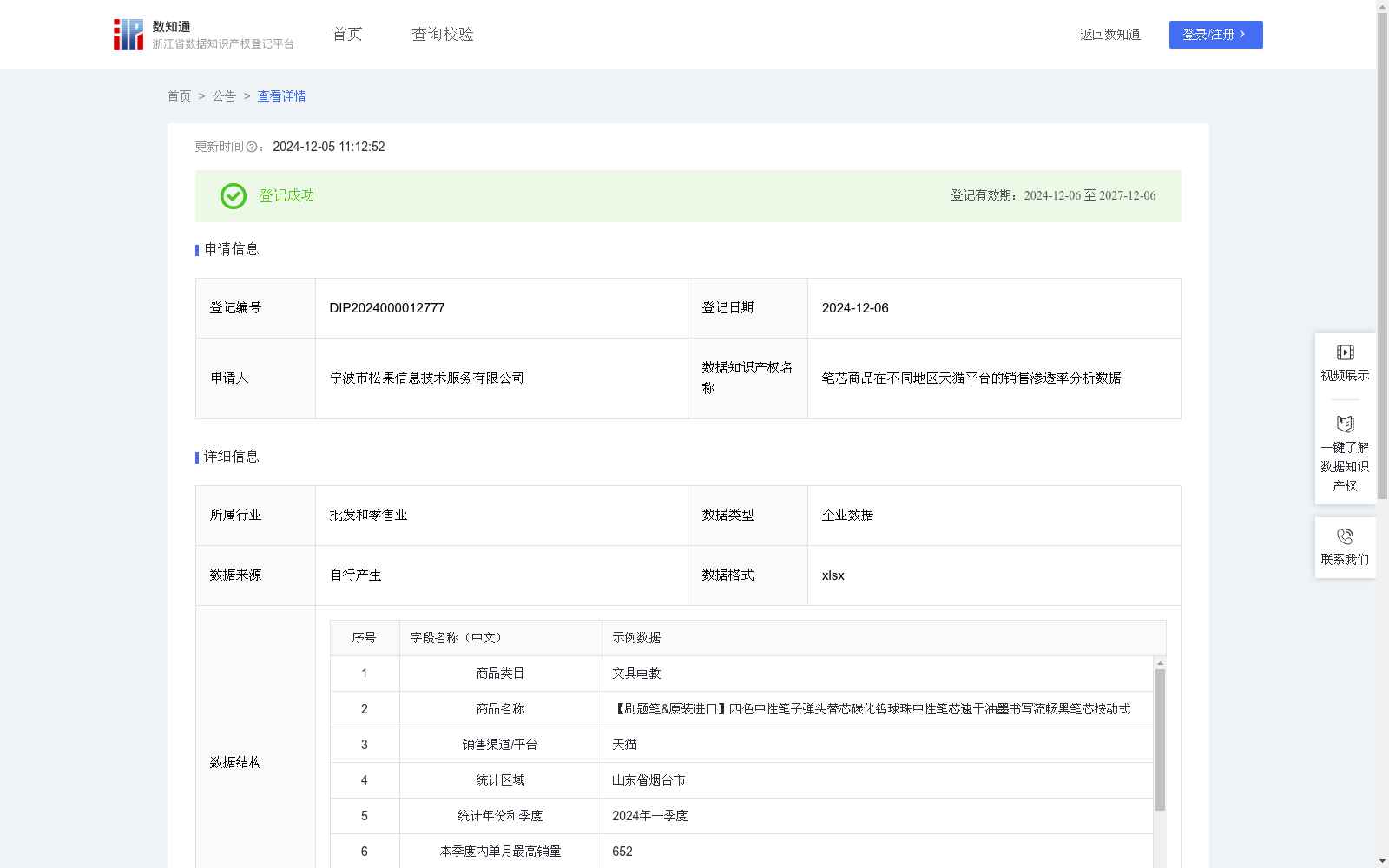Screen dimensions: 1389x868
Task: Click the 笔芯商品在不同地区天猫平台 title text
Action: 971,378
